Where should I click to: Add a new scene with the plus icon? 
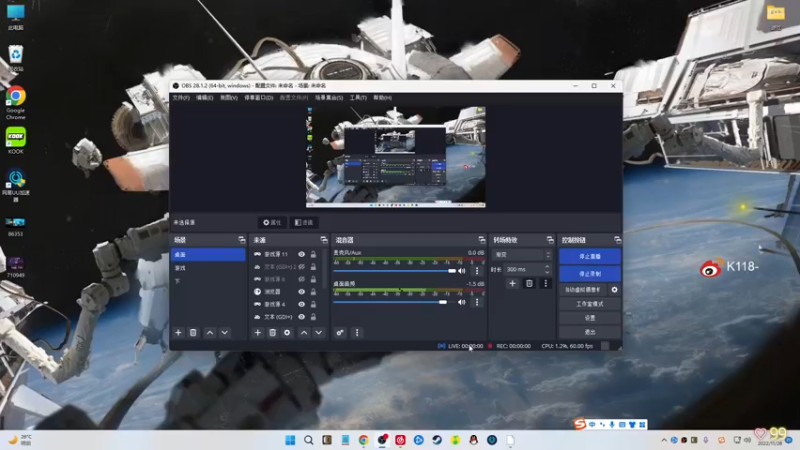178,333
